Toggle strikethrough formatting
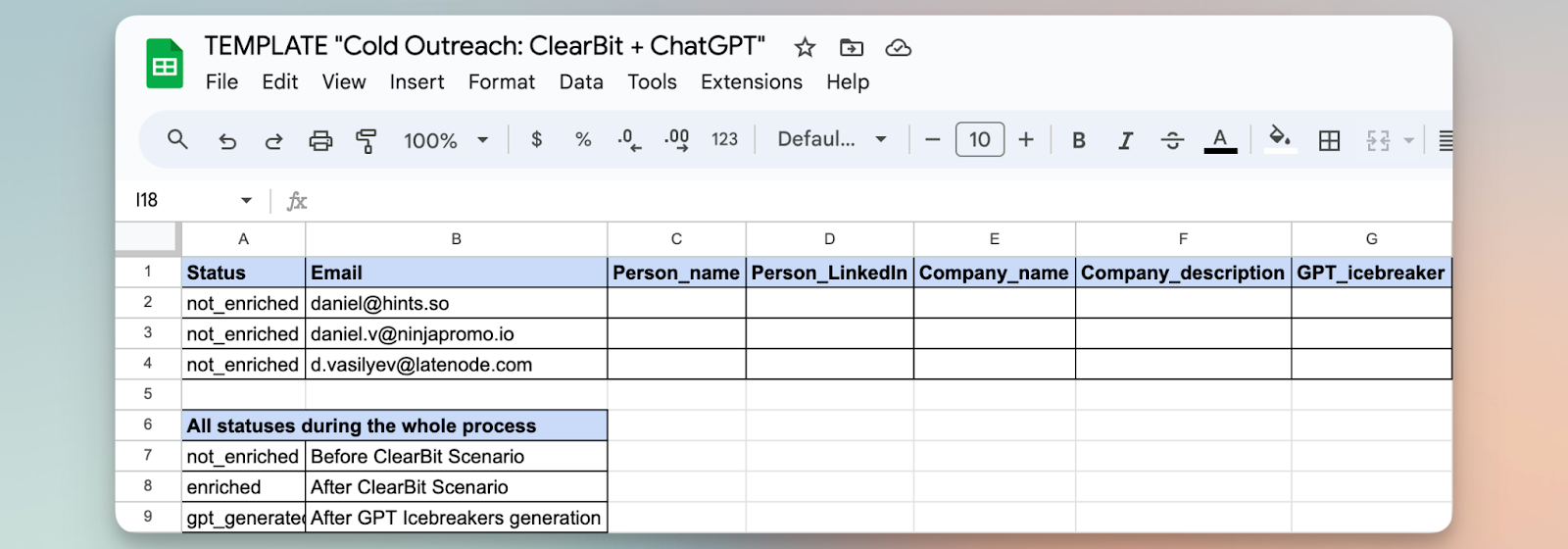This screenshot has width=1568, height=549. [1172, 140]
